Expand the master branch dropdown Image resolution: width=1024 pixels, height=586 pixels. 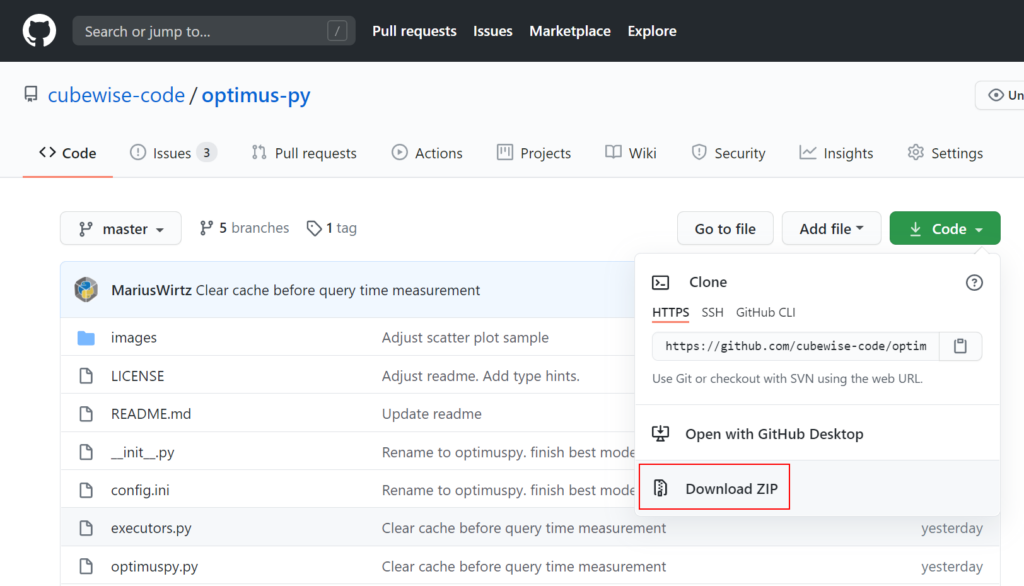pyautogui.click(x=121, y=229)
